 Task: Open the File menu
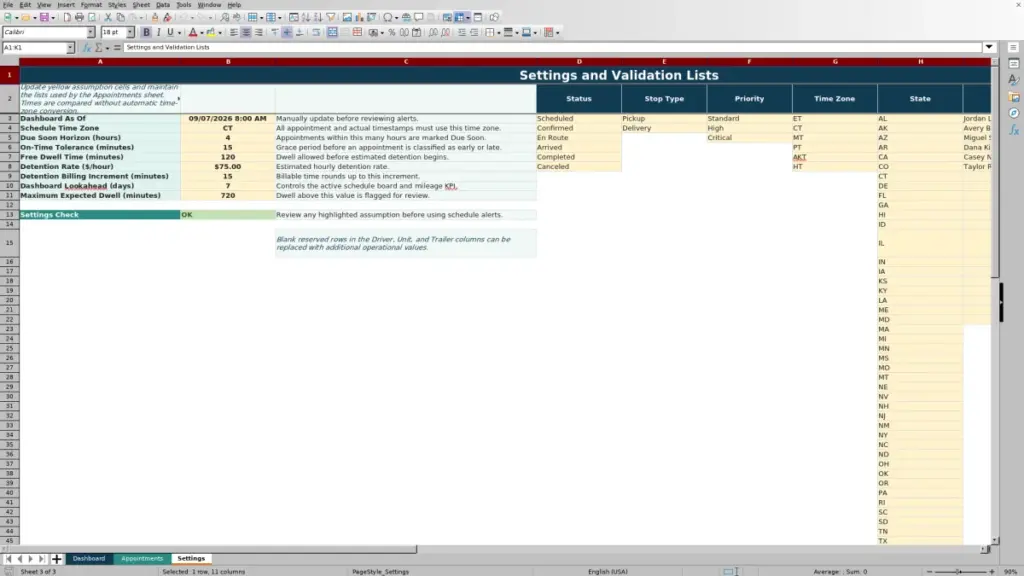(x=8, y=5)
